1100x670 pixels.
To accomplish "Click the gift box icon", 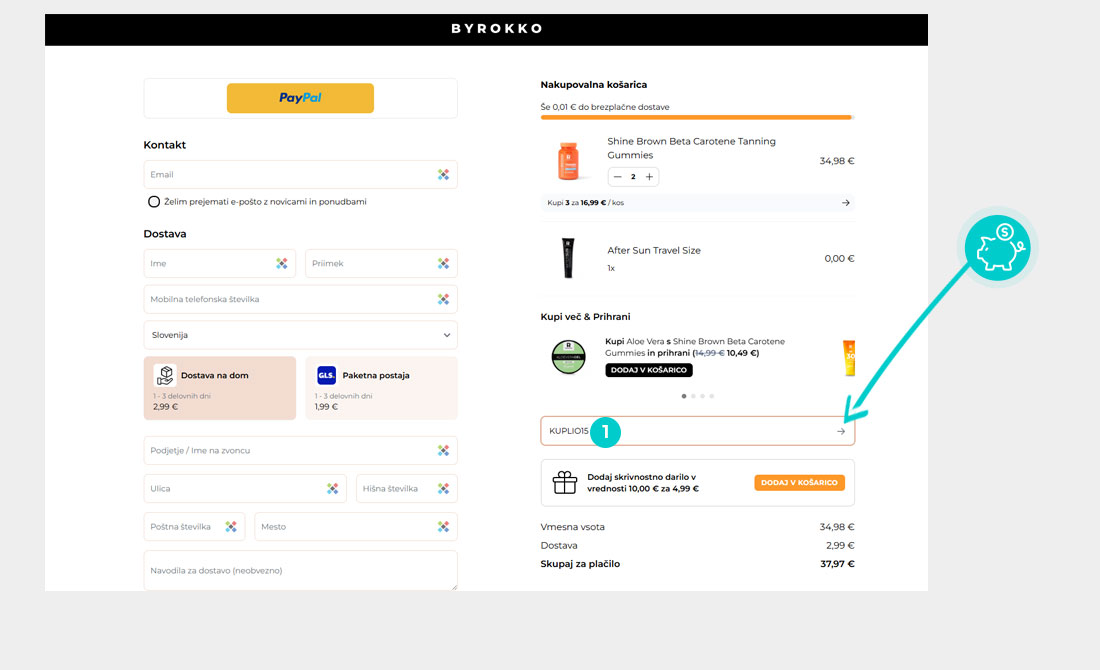I will [565, 483].
